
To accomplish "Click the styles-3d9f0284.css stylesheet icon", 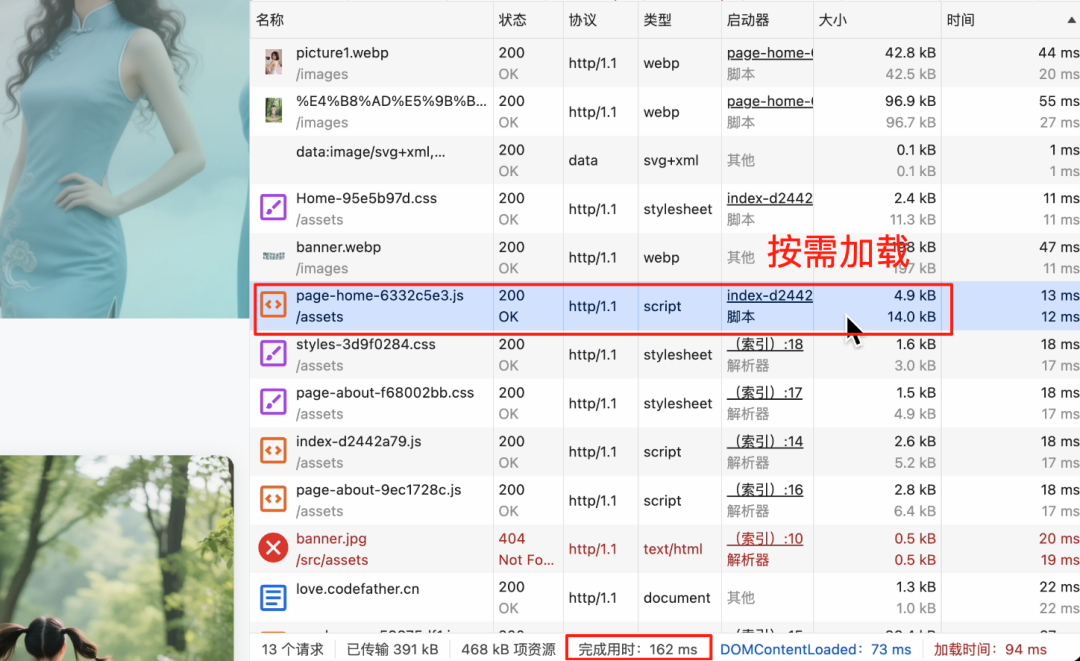I will 273,354.
